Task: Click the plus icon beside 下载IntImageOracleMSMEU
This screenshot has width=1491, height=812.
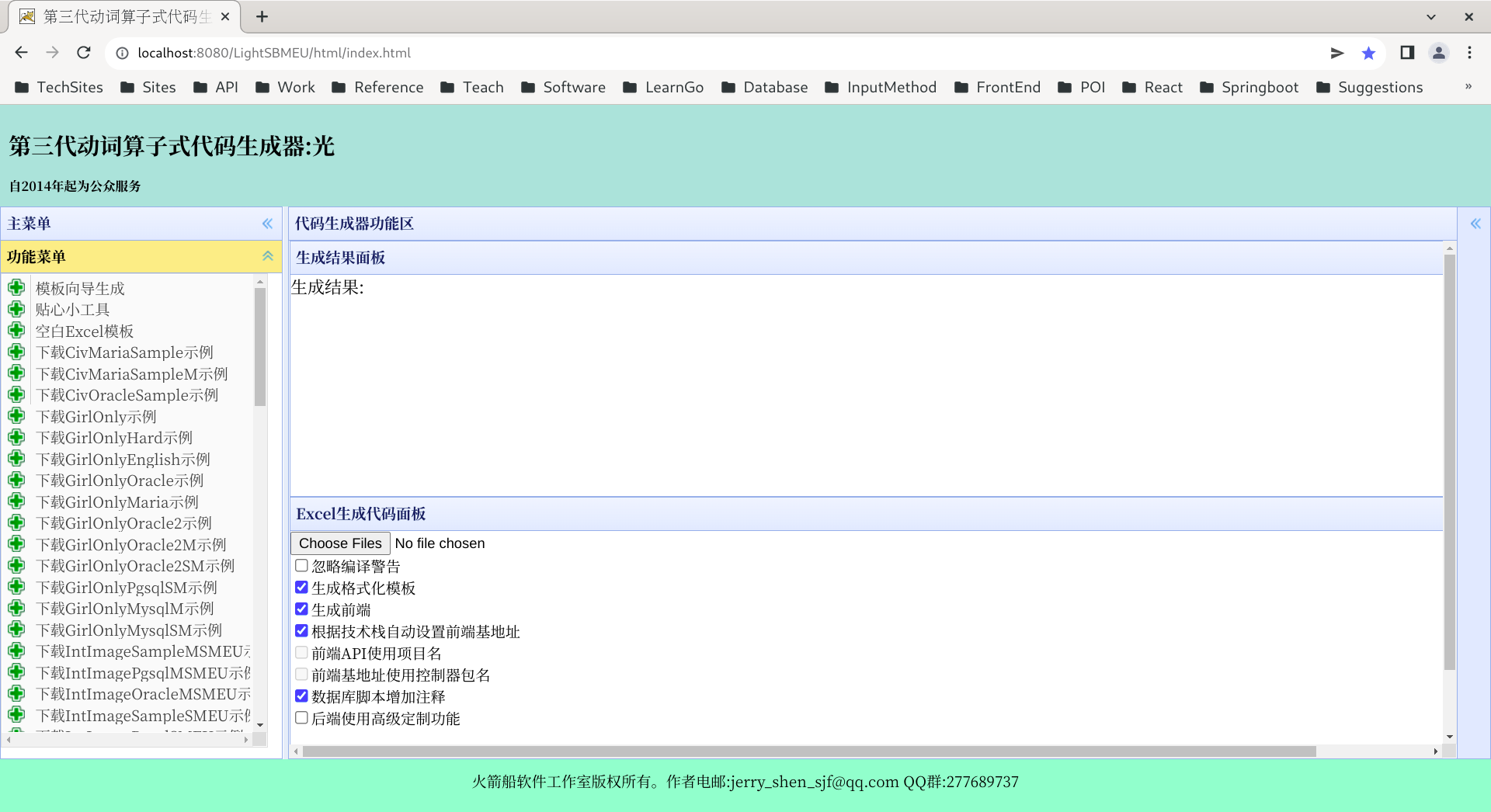Action: 16,693
